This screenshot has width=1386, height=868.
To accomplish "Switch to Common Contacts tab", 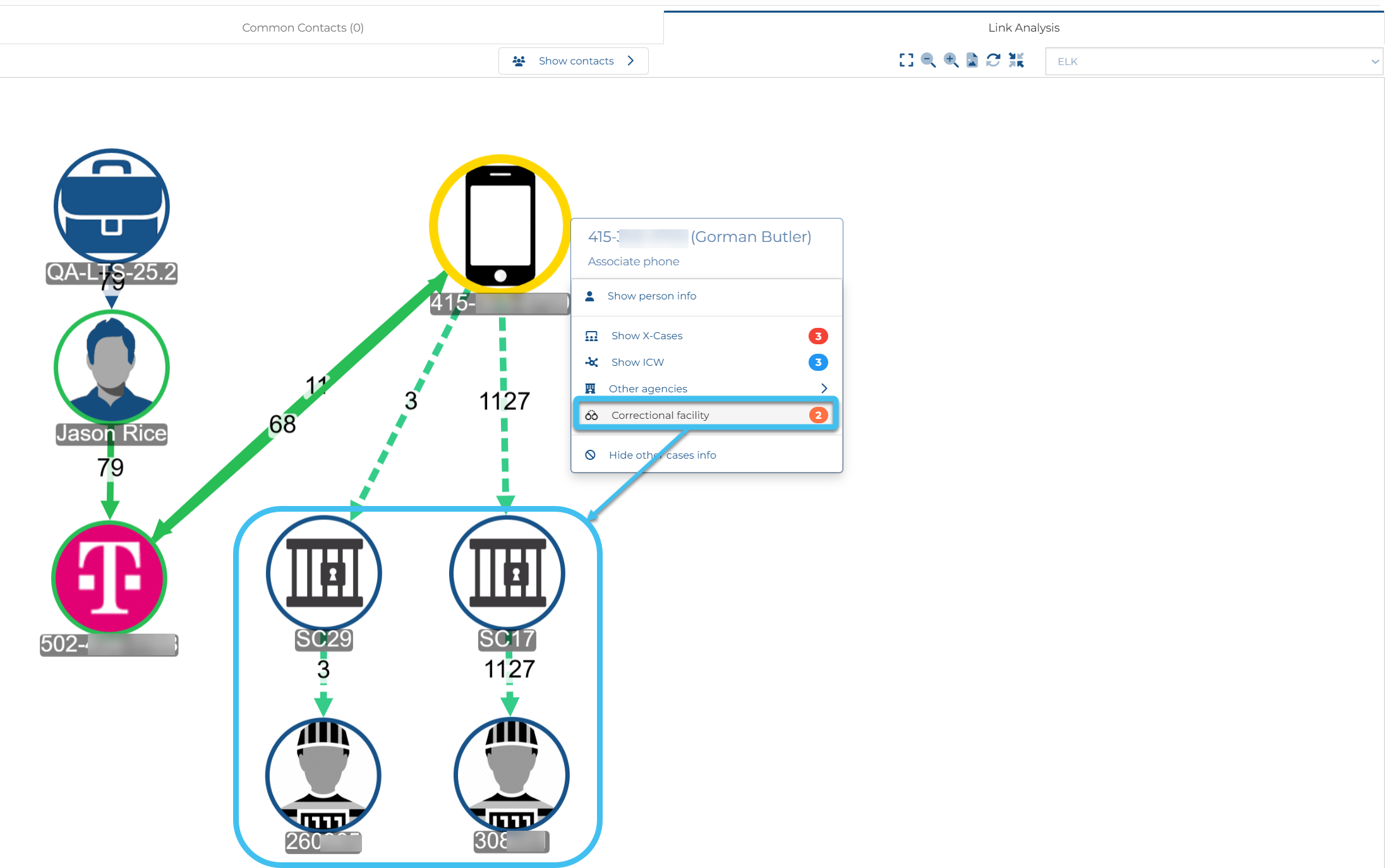I will [x=303, y=28].
